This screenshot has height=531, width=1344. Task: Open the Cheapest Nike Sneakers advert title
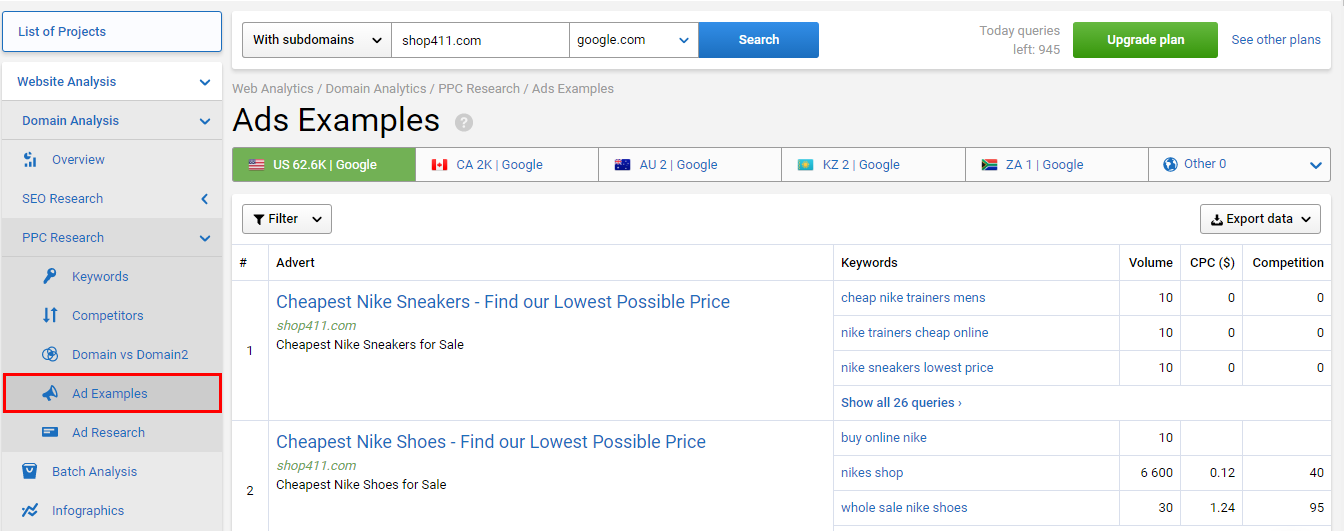pyautogui.click(x=503, y=302)
